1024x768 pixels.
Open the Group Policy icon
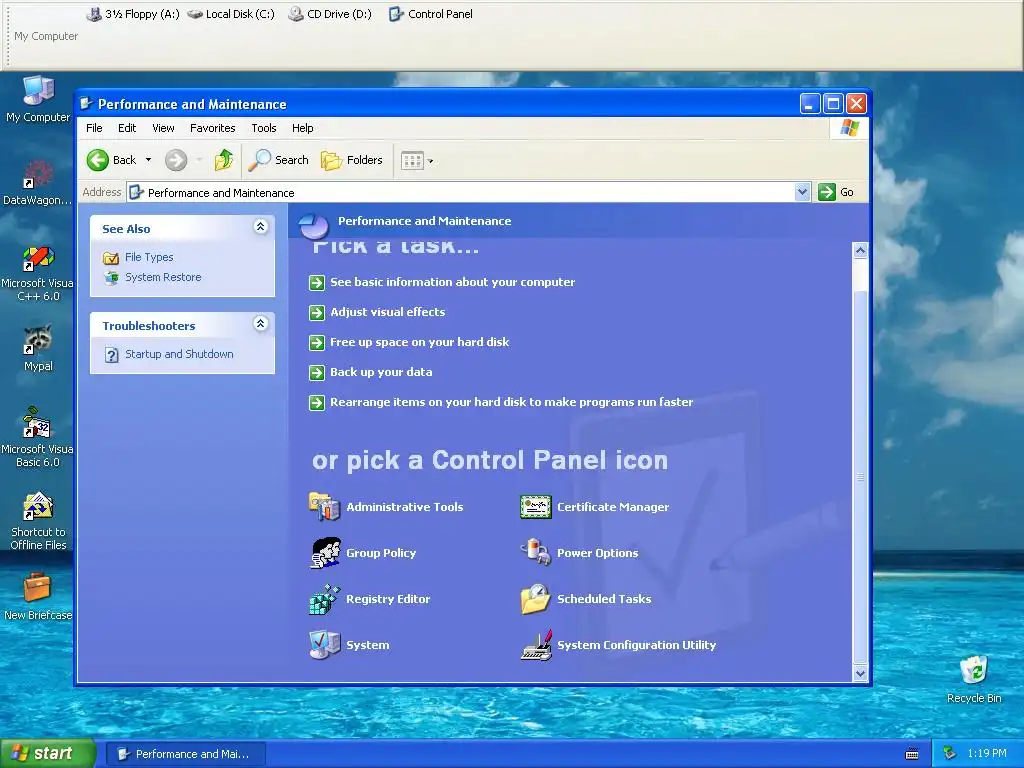pyautogui.click(x=325, y=552)
